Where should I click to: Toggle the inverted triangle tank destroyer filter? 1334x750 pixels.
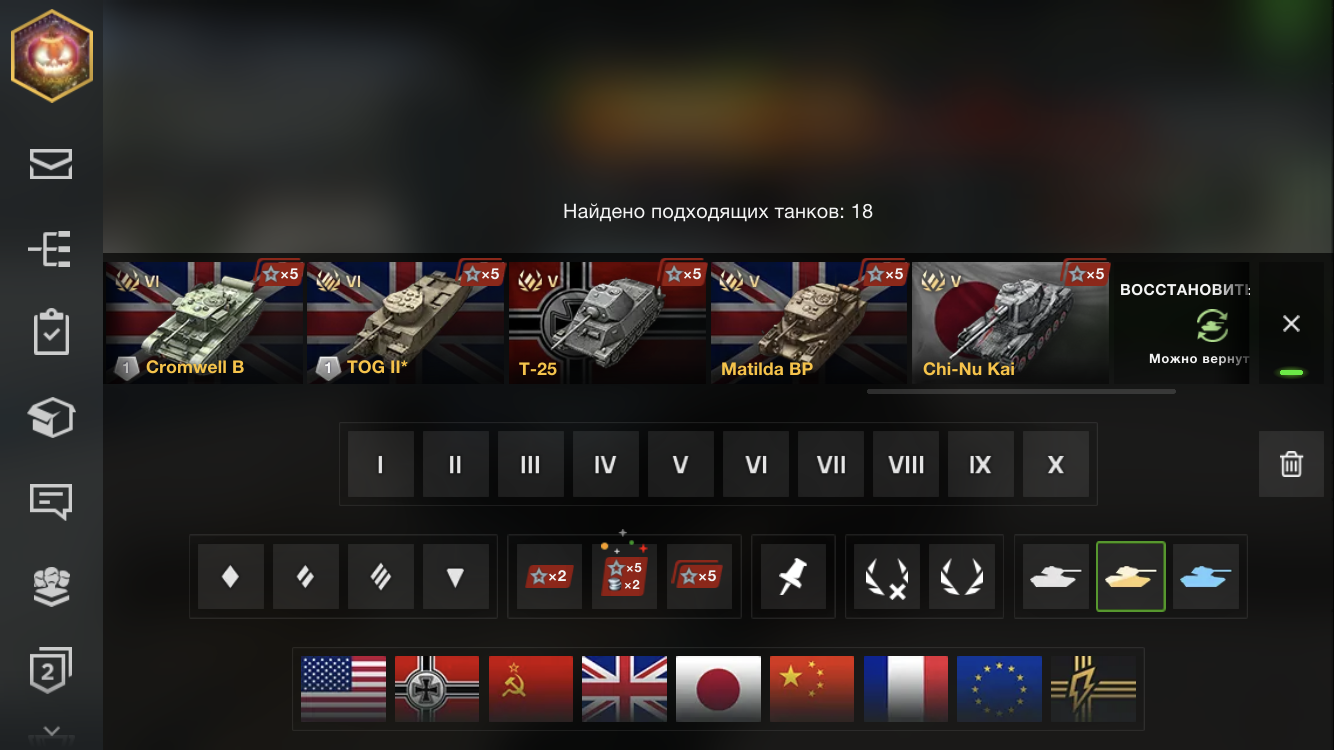click(x=456, y=576)
